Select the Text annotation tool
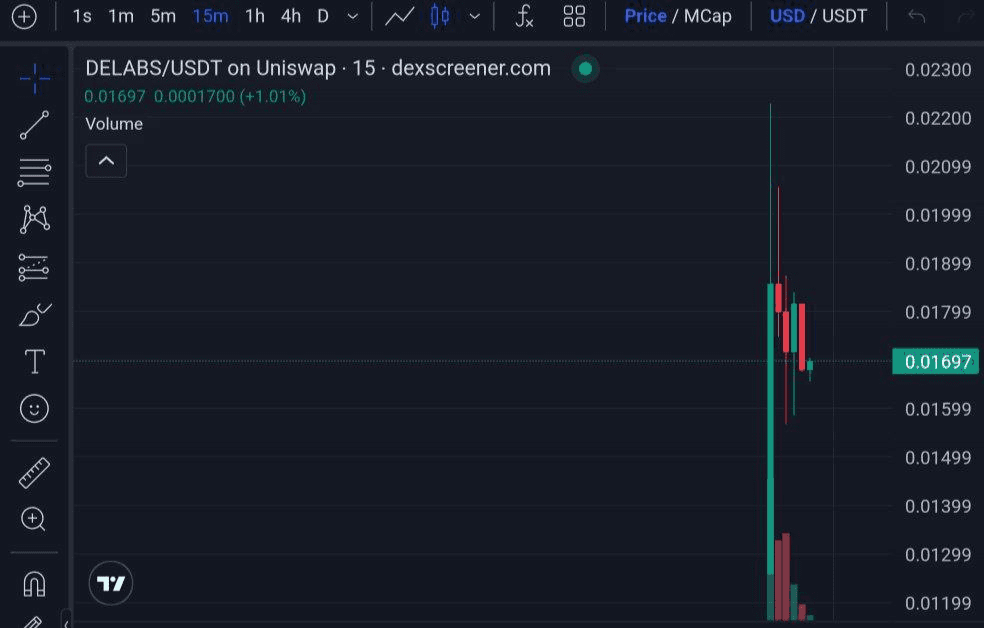The width and height of the screenshot is (984, 628). [x=35, y=361]
